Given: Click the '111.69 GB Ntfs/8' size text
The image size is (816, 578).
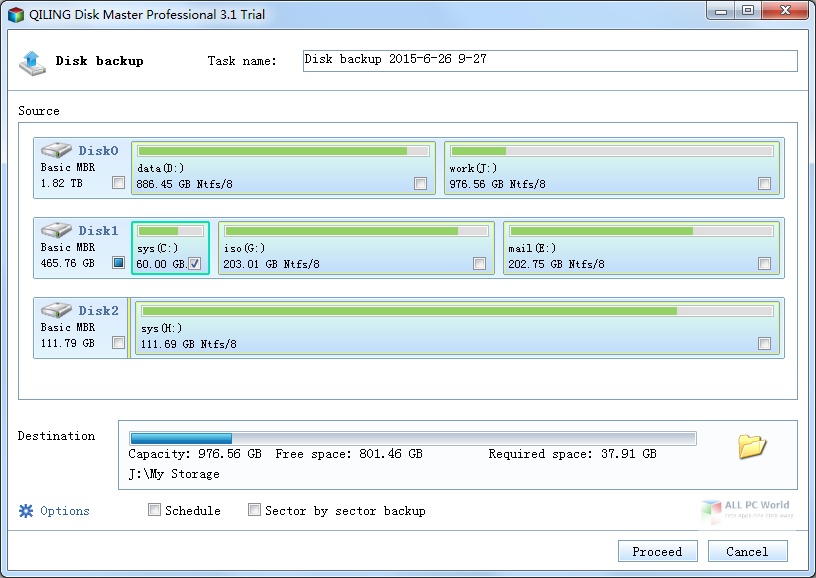Looking at the screenshot, I should 188,344.
